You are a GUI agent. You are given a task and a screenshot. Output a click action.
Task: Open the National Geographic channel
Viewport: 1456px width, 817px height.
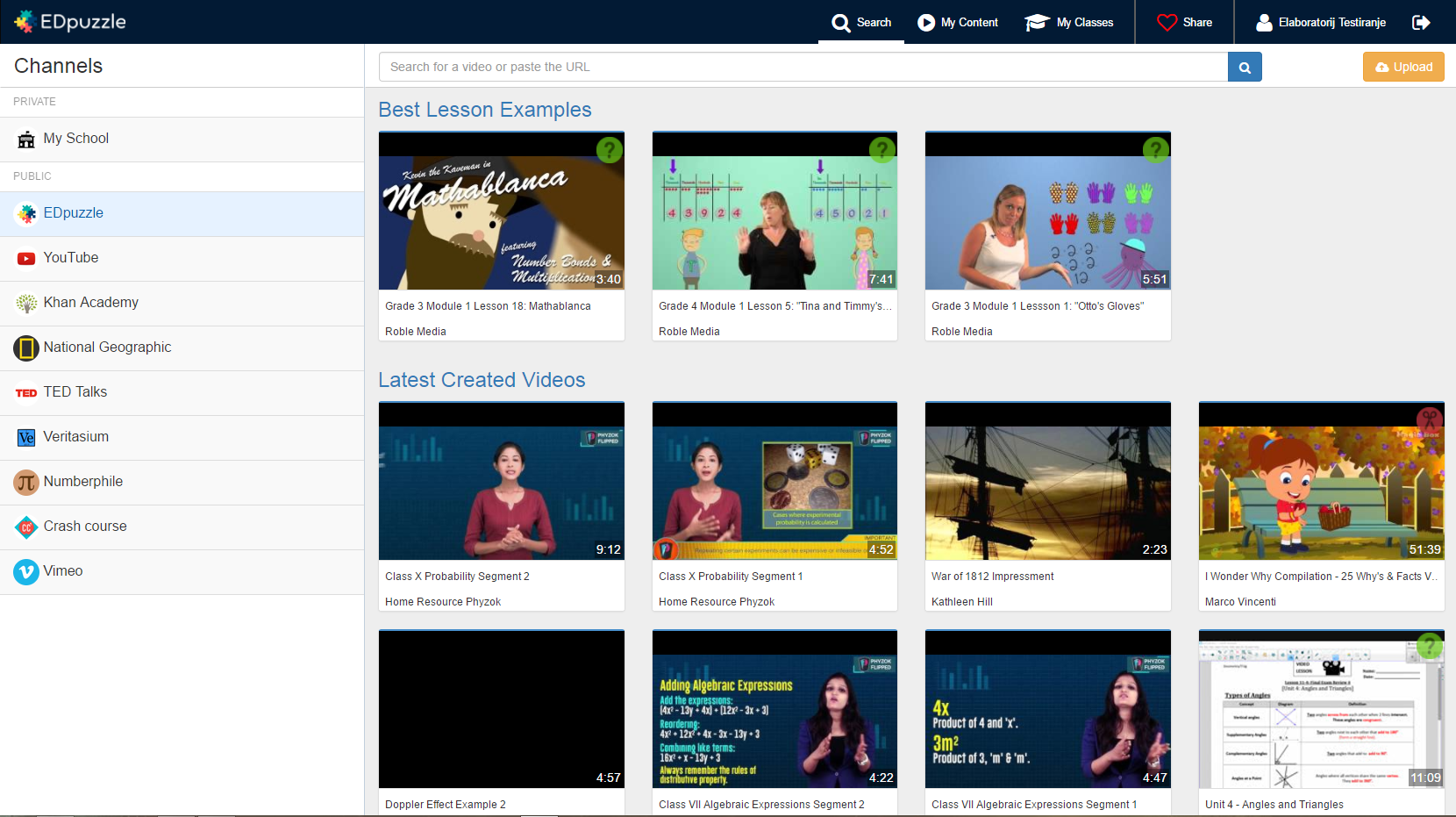click(x=107, y=348)
